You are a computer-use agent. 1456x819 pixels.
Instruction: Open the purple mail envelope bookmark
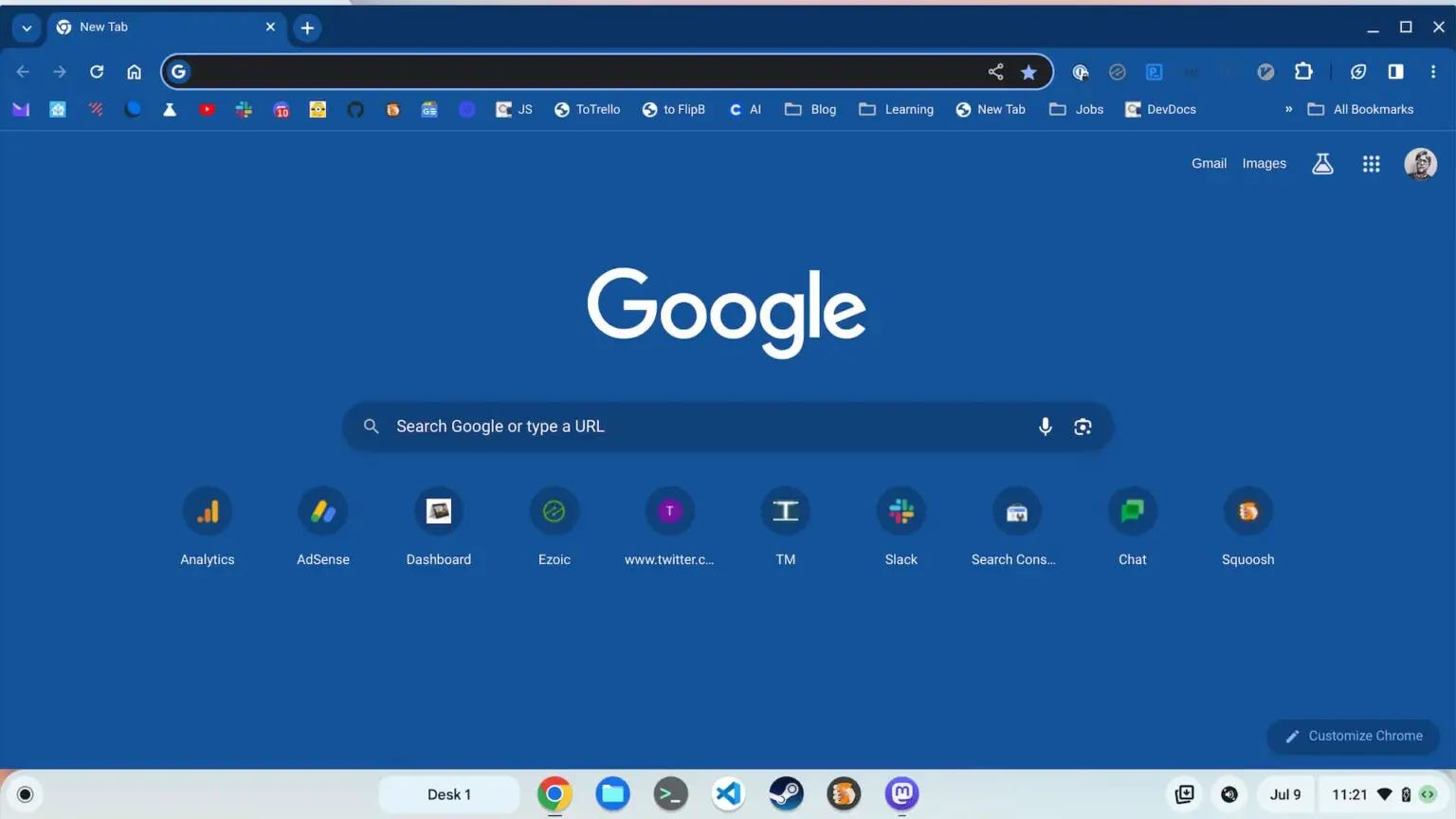[x=21, y=110]
